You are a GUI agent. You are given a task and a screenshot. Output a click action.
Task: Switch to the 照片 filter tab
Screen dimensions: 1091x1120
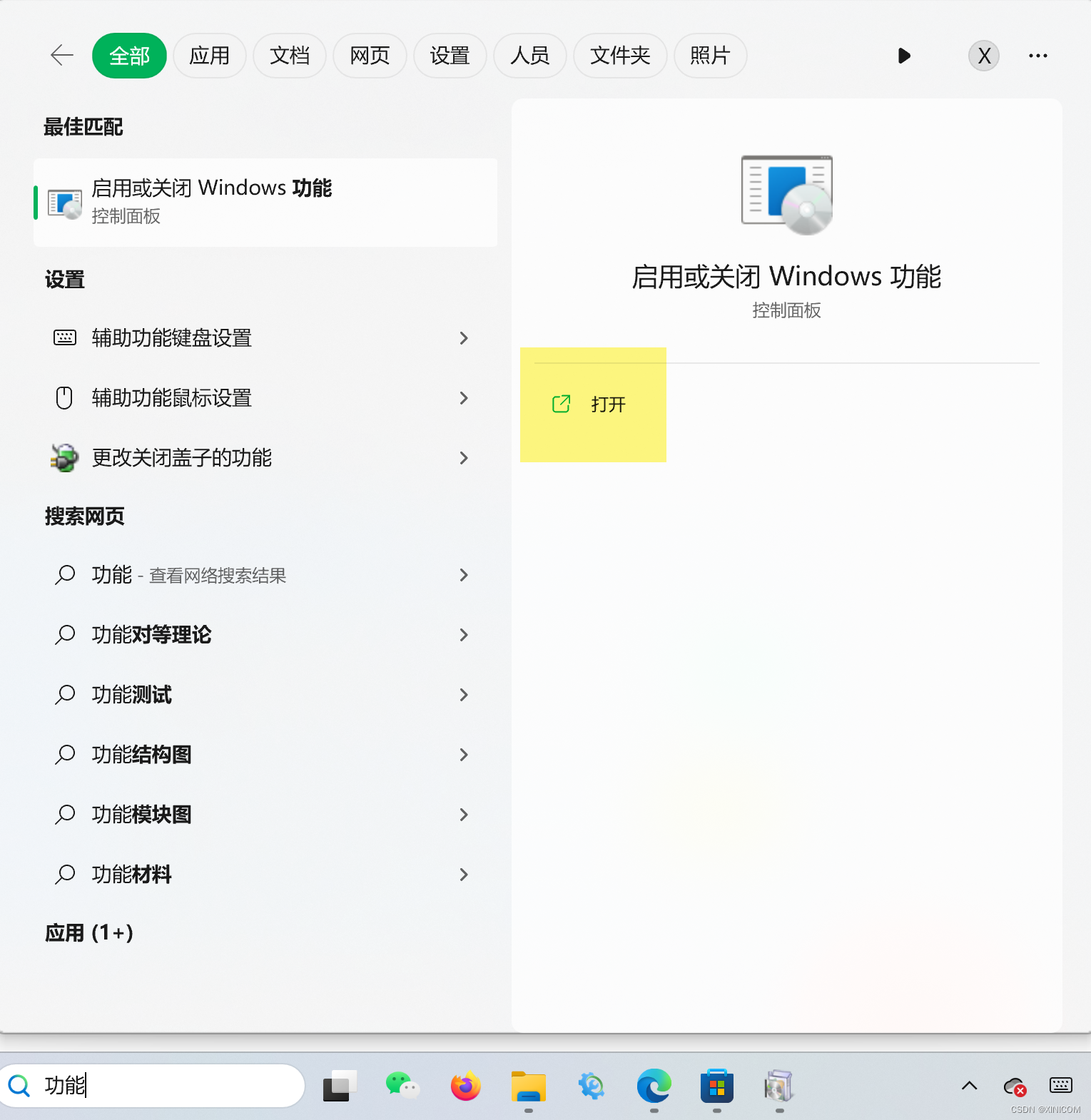[x=711, y=56]
